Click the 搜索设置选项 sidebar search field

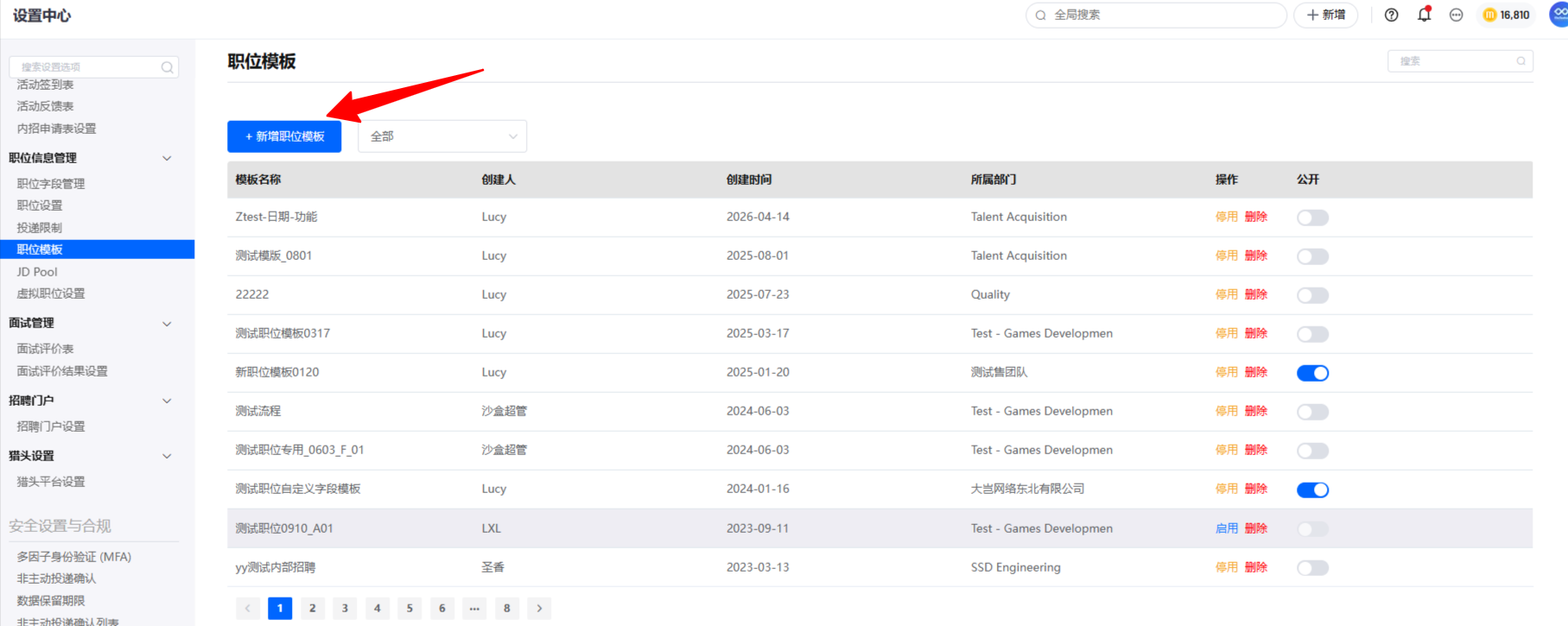(93, 67)
